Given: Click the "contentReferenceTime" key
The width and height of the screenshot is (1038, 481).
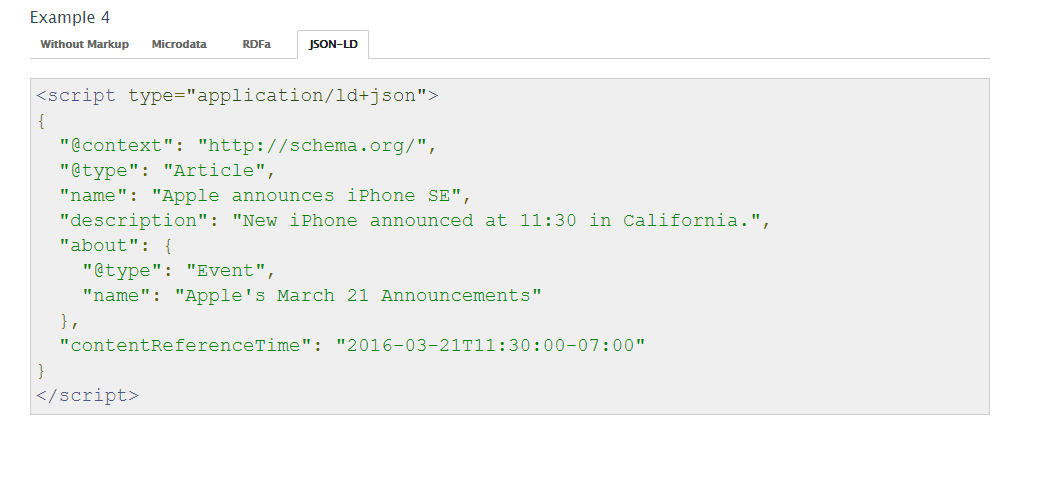Looking at the screenshot, I should coord(185,345).
